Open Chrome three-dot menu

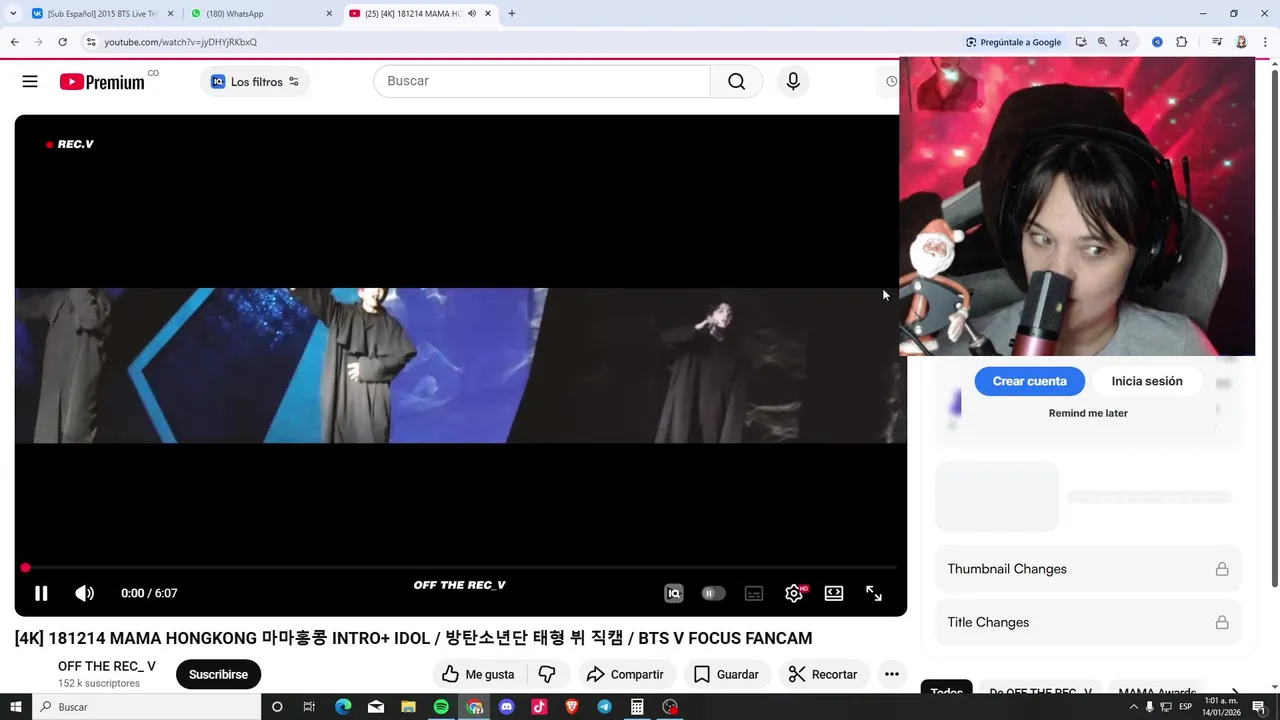point(1265,42)
